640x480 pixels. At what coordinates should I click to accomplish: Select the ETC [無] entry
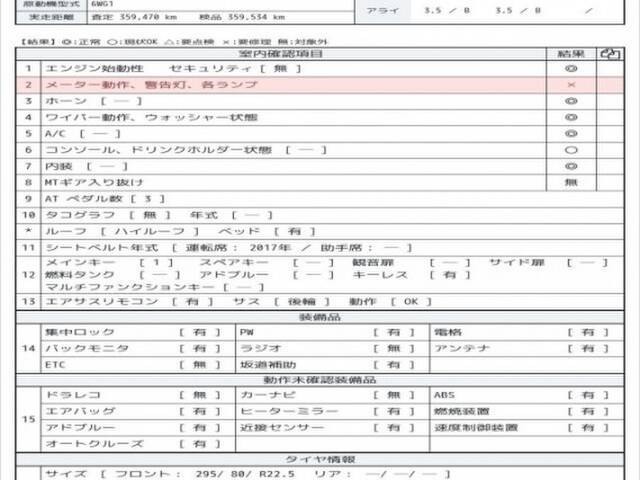pyautogui.click(x=133, y=364)
